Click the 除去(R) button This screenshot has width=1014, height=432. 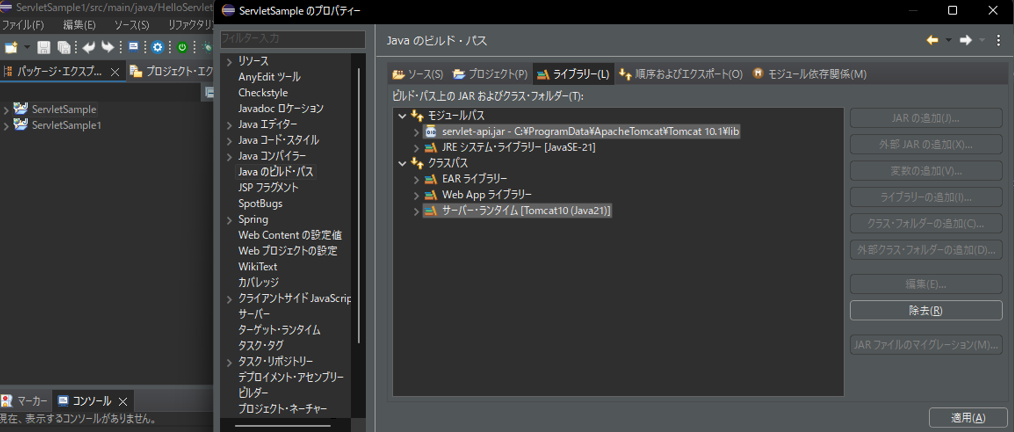pyautogui.click(x=925, y=311)
